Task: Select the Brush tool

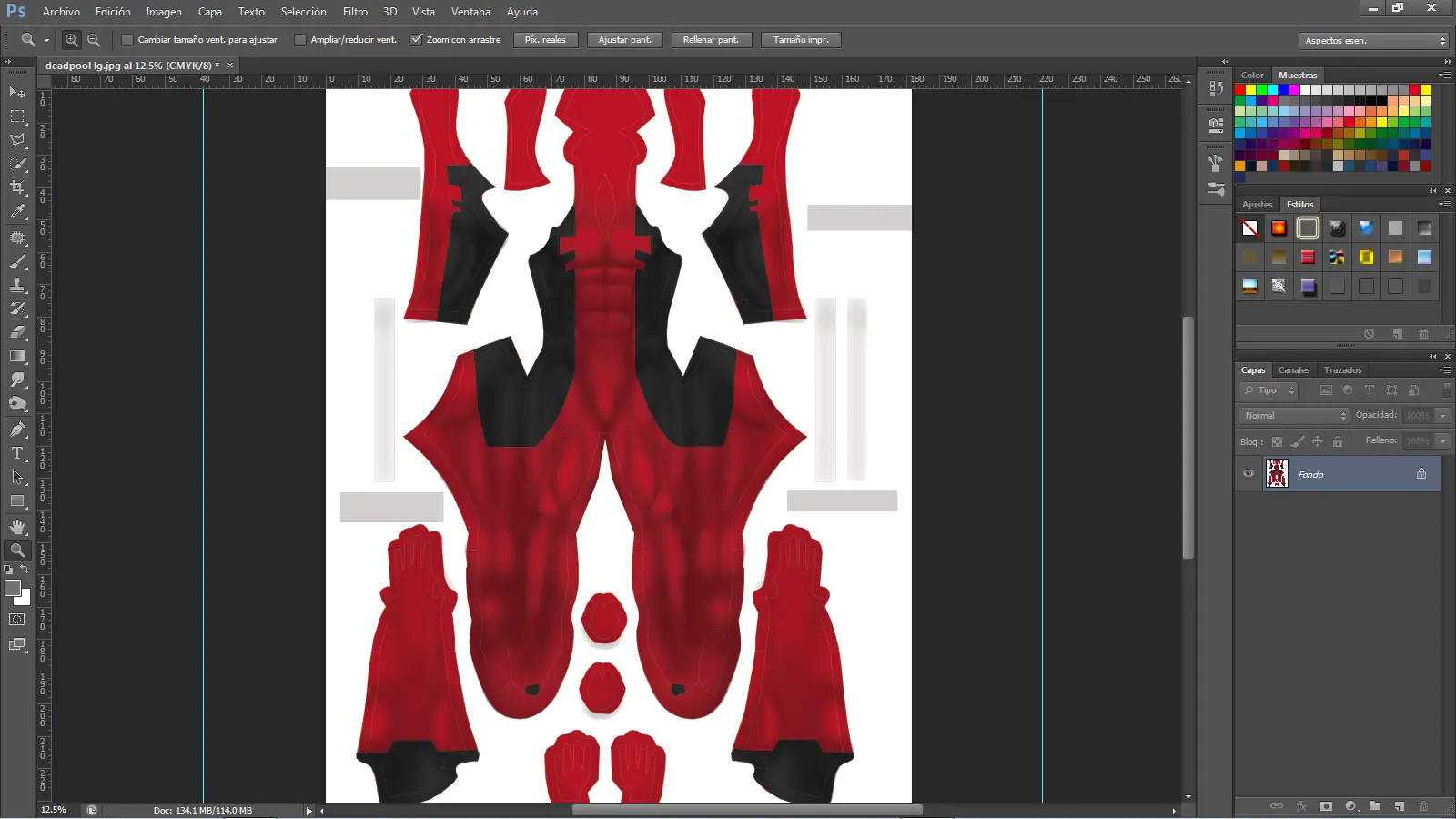Action: [17, 261]
